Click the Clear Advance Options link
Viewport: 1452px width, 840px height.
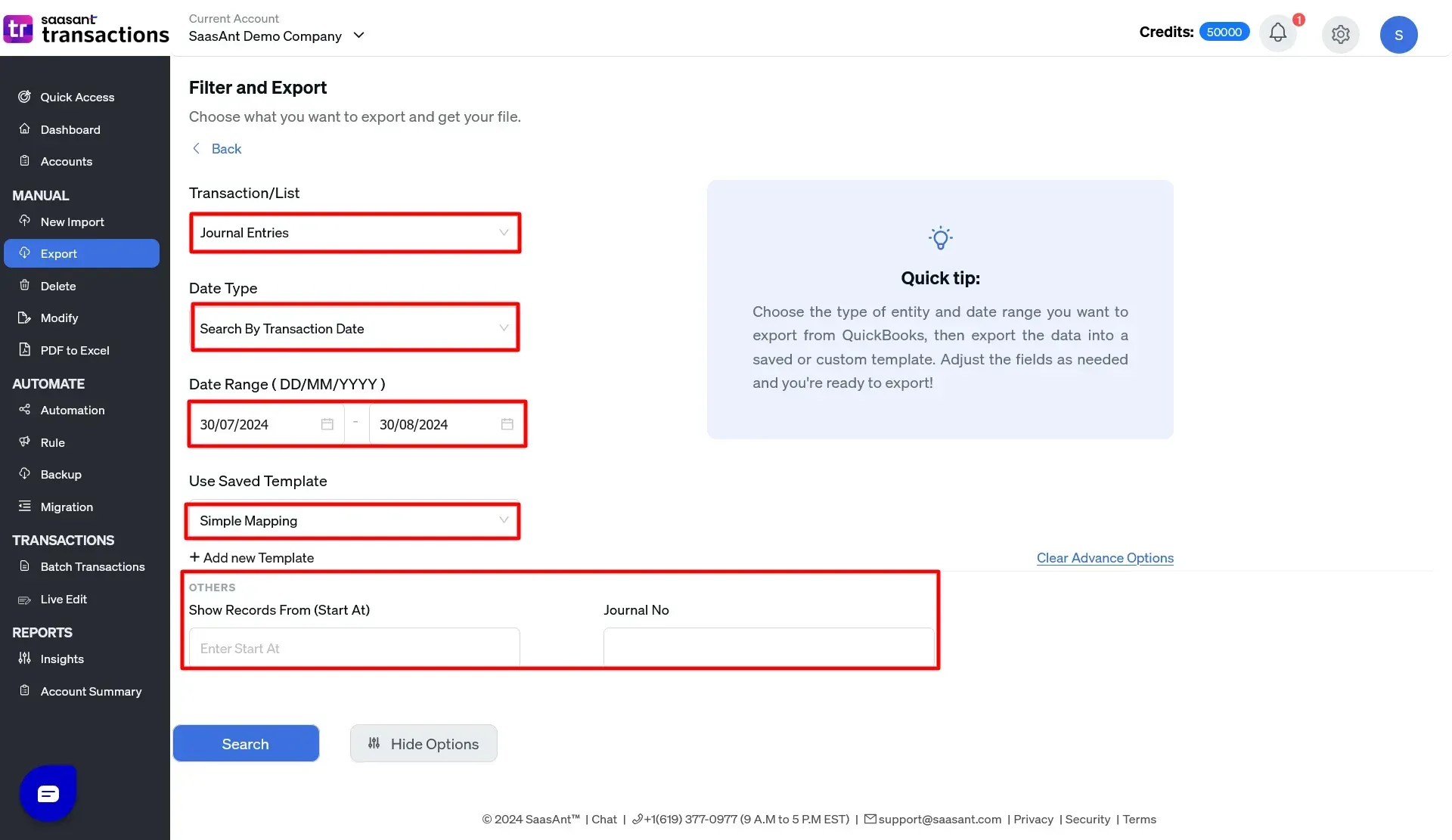click(x=1105, y=558)
